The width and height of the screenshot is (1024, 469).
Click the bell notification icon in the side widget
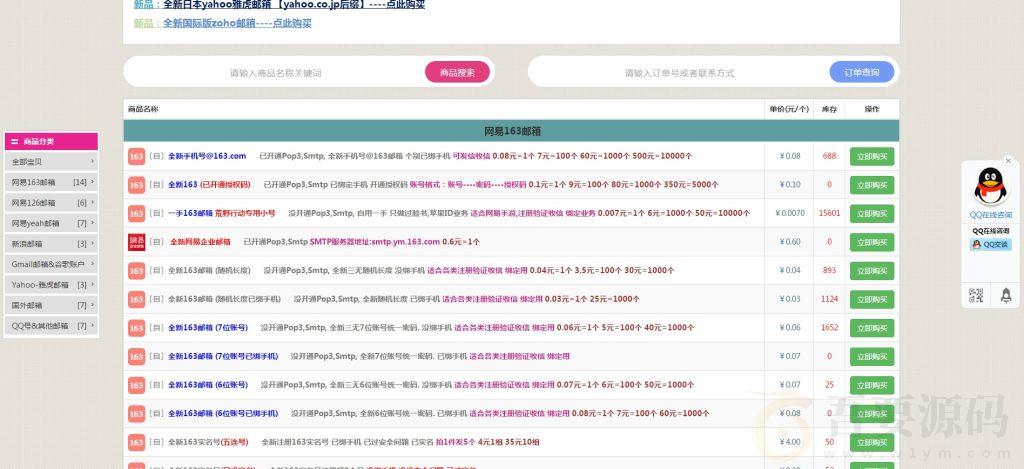point(1006,295)
